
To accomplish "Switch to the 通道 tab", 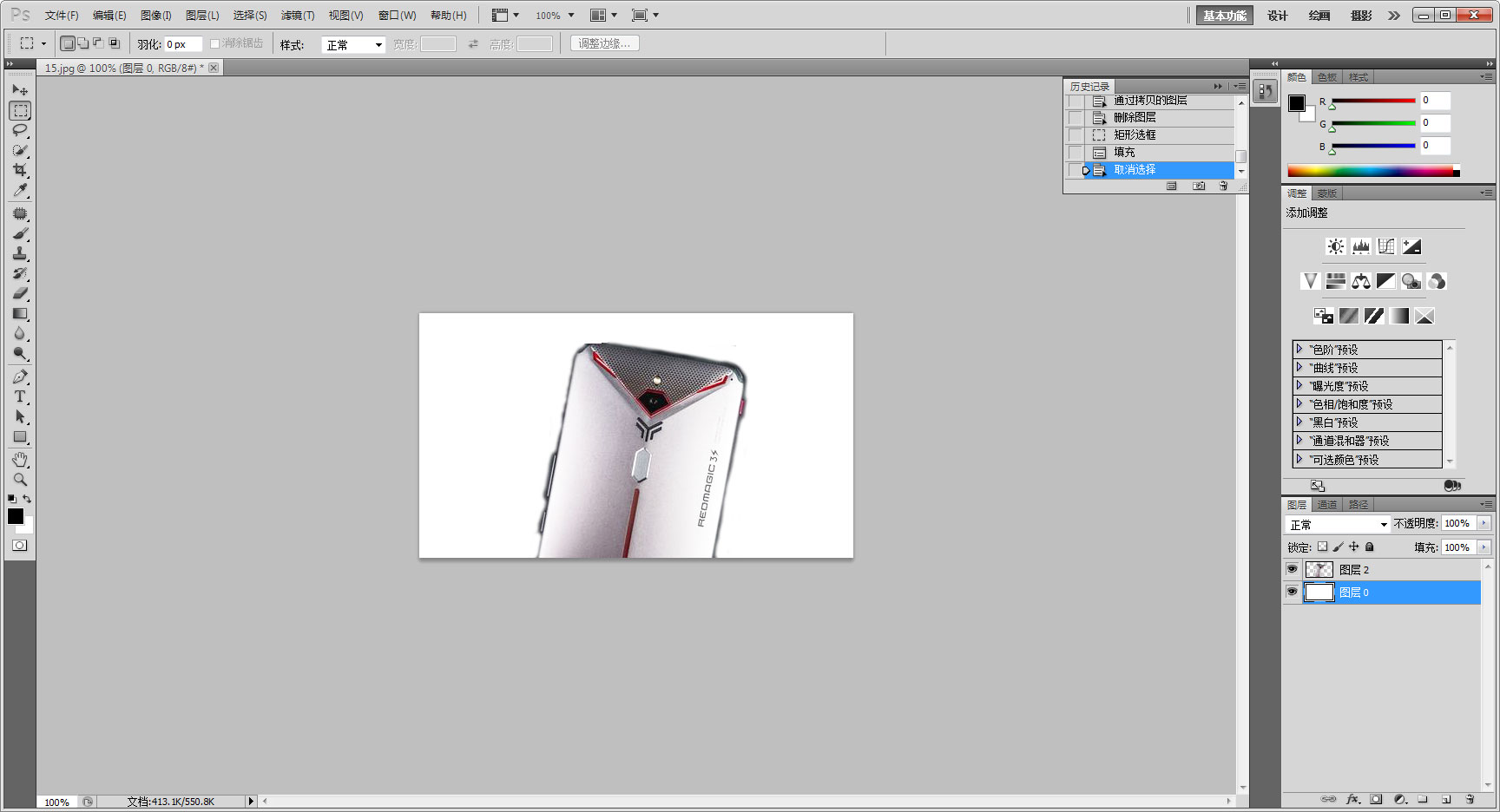I will tap(1327, 503).
